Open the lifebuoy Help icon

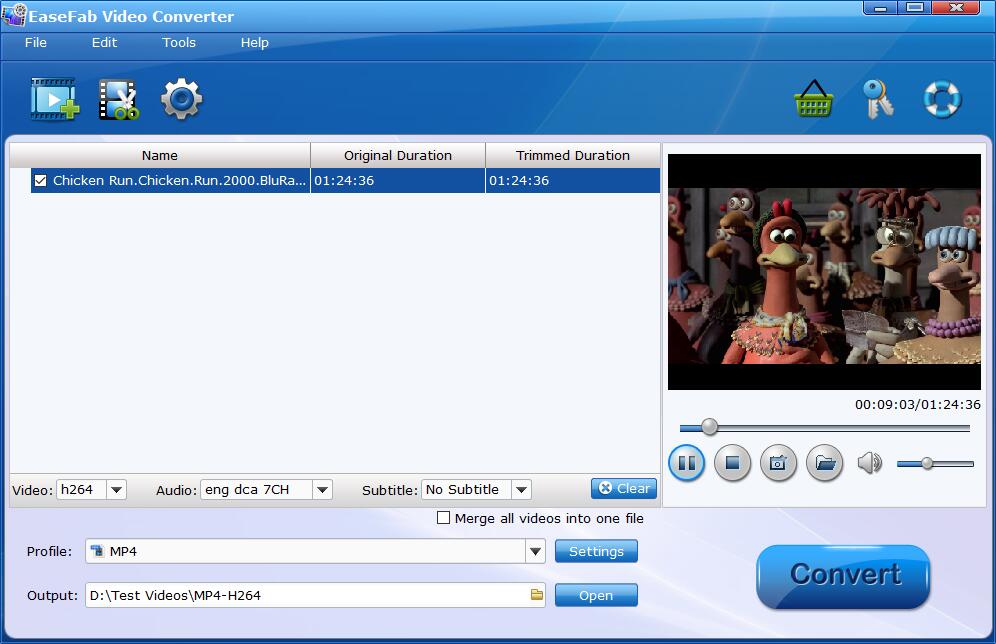pyautogui.click(x=942, y=99)
